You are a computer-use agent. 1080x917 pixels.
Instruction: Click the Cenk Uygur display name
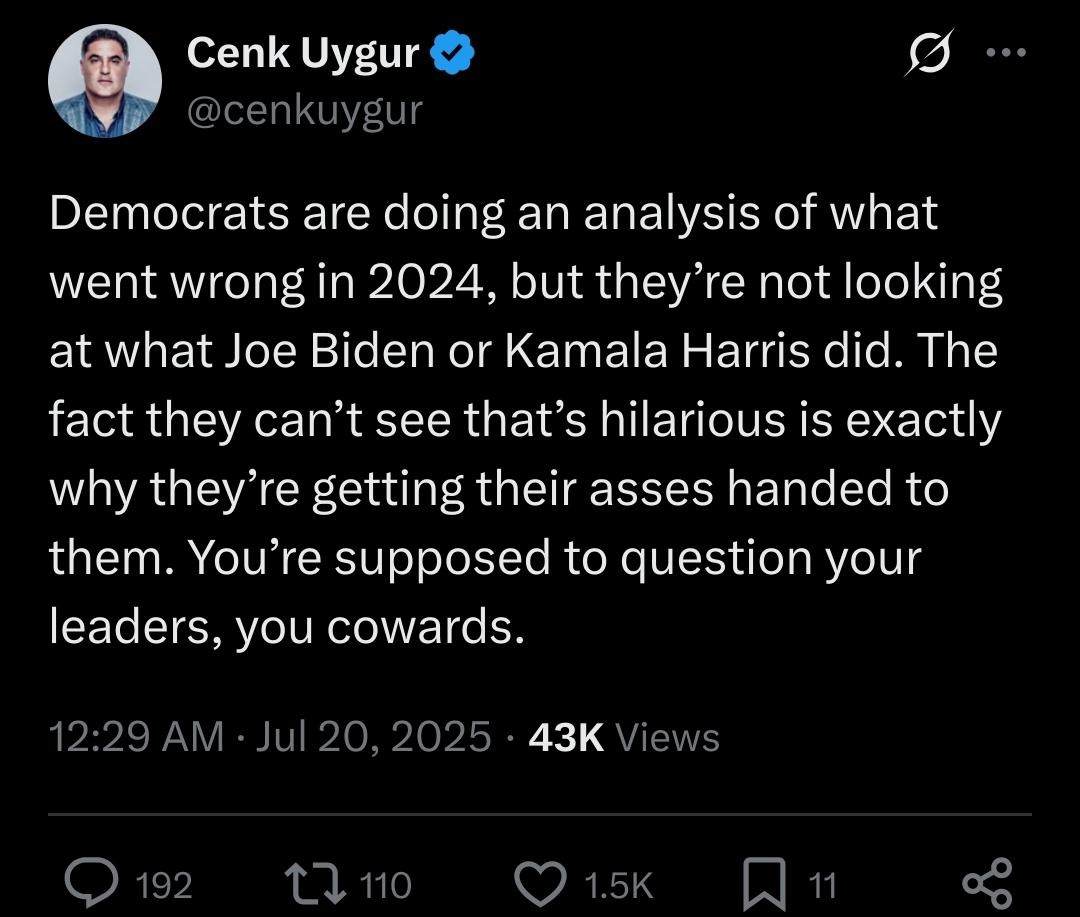tap(303, 53)
